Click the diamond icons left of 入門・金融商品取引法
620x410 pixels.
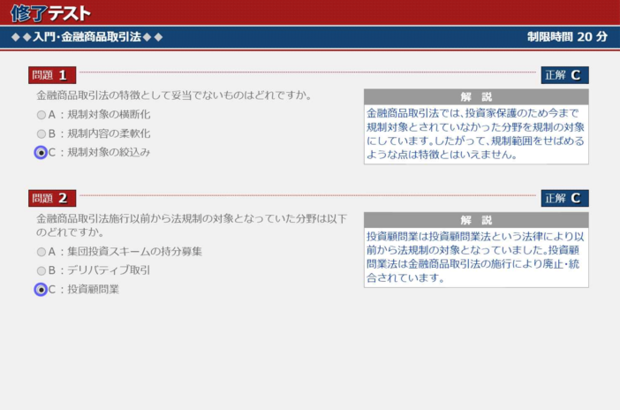click(19, 37)
